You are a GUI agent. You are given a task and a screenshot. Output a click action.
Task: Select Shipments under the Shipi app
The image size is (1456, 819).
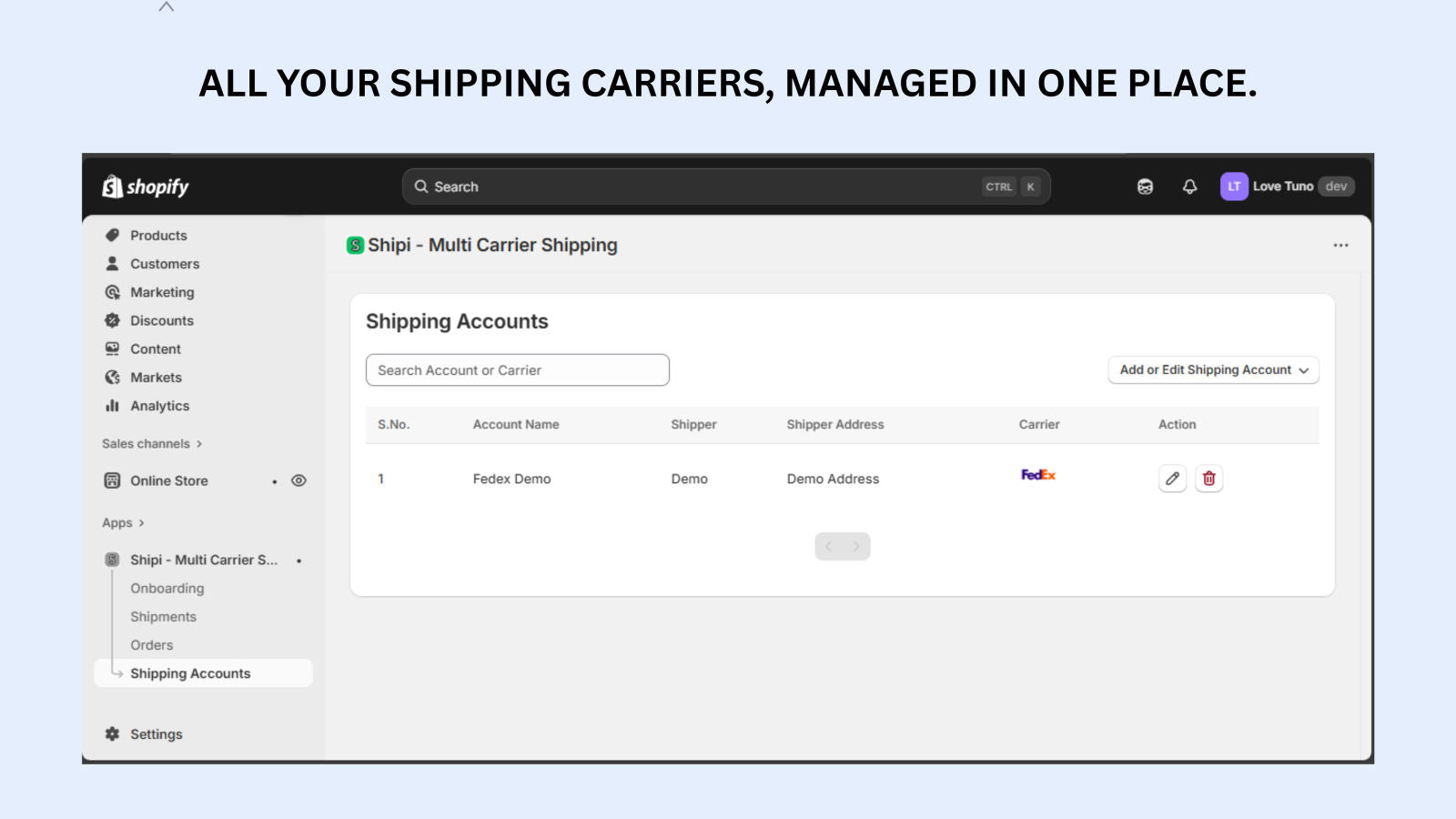pos(163,616)
